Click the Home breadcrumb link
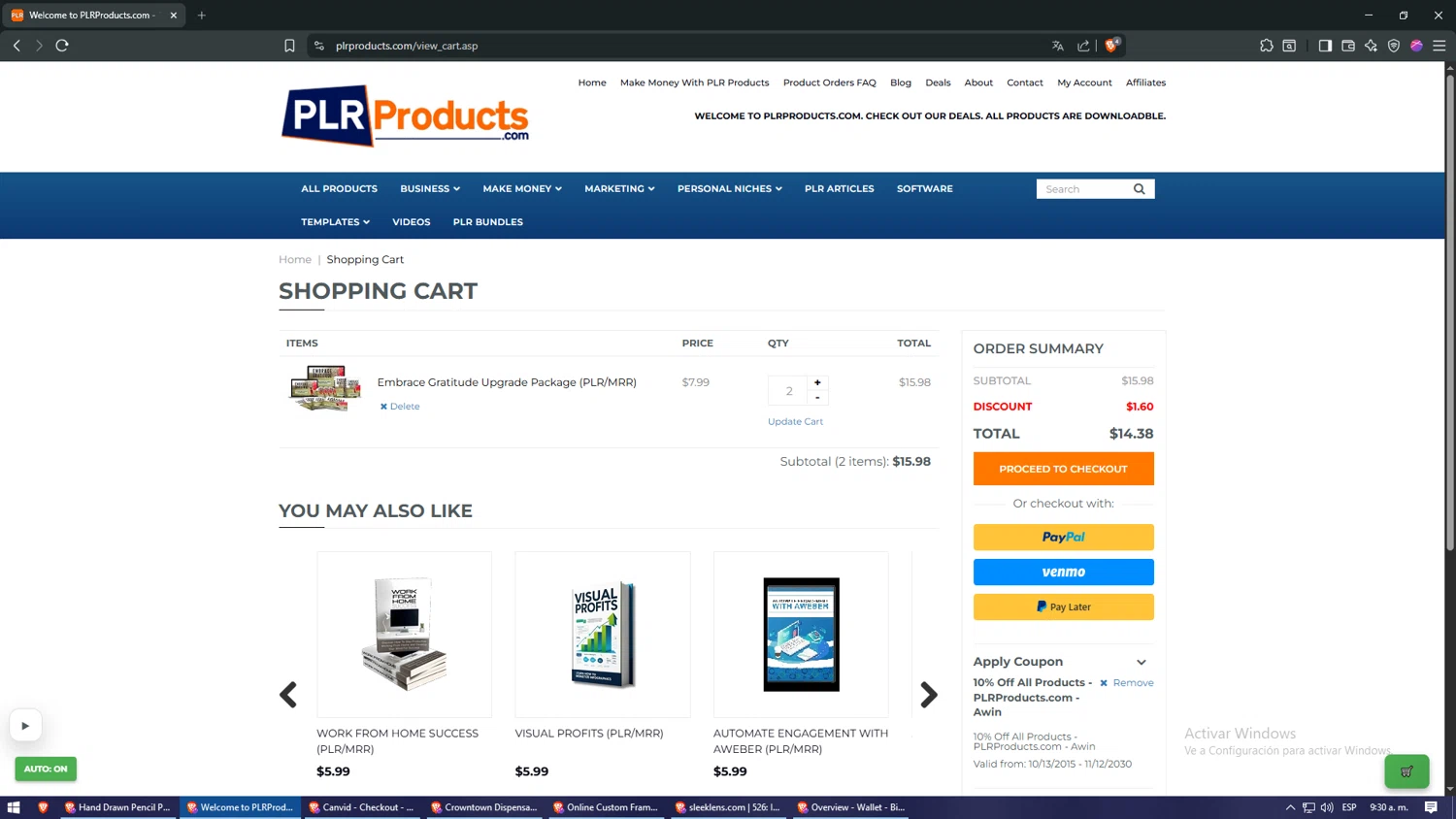 coord(295,259)
